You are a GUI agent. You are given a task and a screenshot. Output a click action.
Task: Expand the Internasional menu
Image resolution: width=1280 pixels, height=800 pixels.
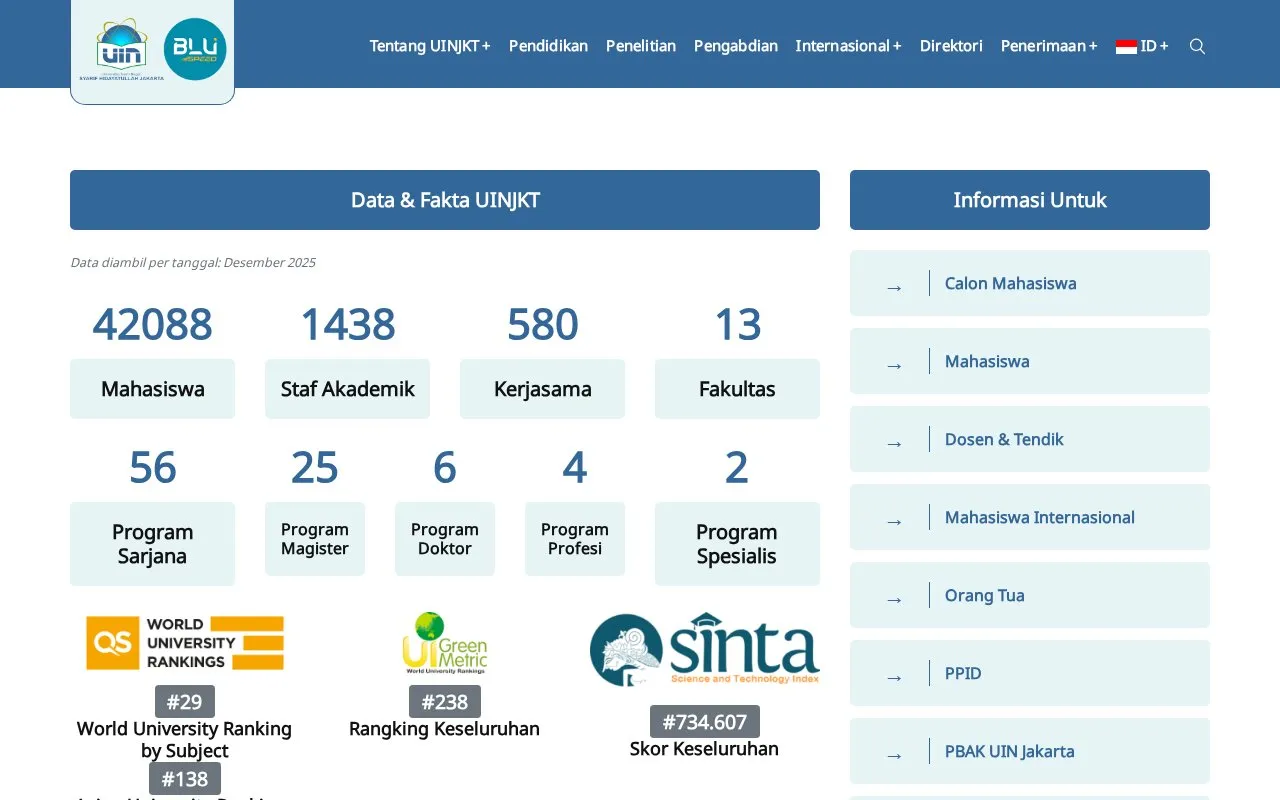point(848,46)
